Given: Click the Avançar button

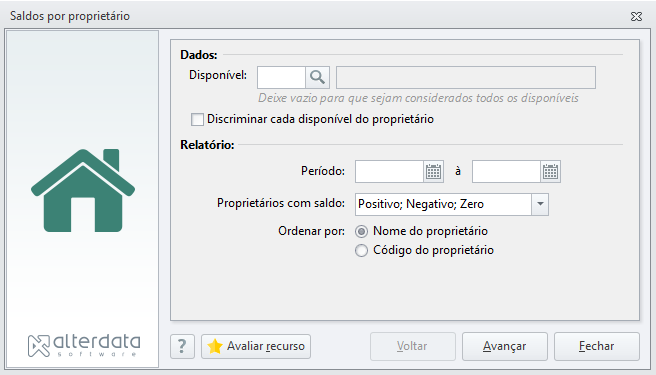Looking at the screenshot, I should (505, 346).
